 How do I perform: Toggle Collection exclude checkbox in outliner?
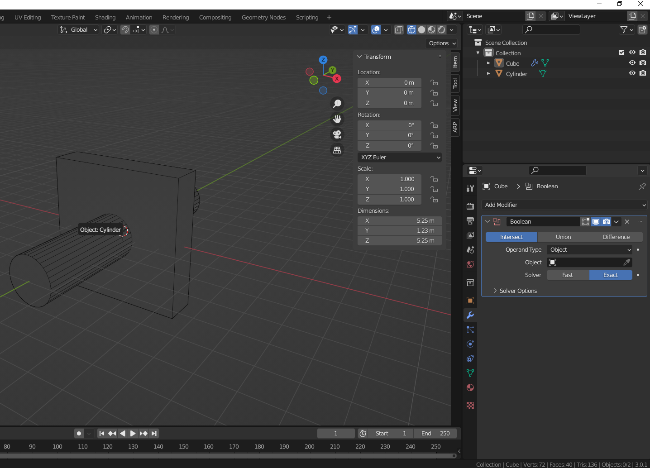click(621, 53)
